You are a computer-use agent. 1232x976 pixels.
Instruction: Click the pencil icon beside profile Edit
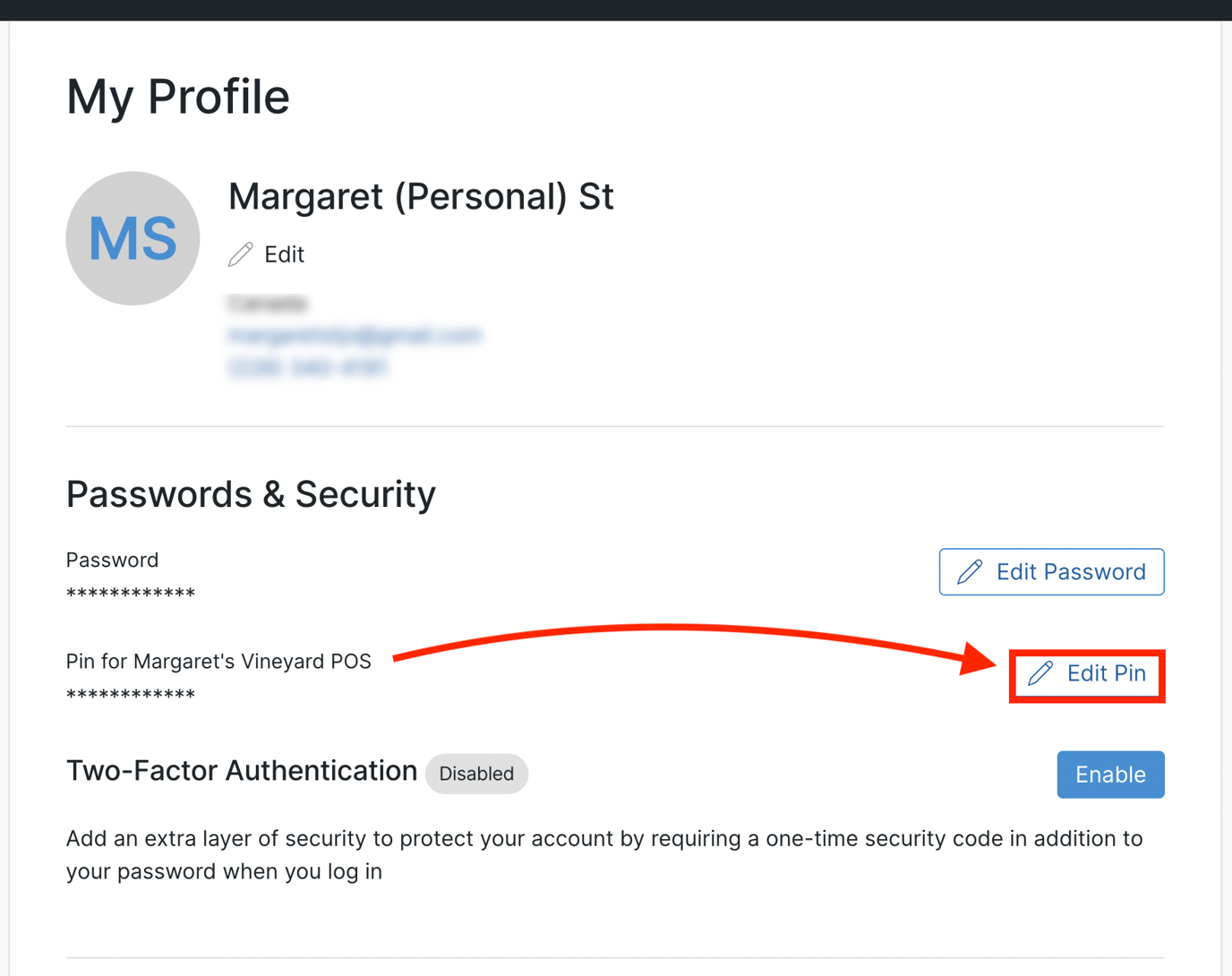click(240, 254)
